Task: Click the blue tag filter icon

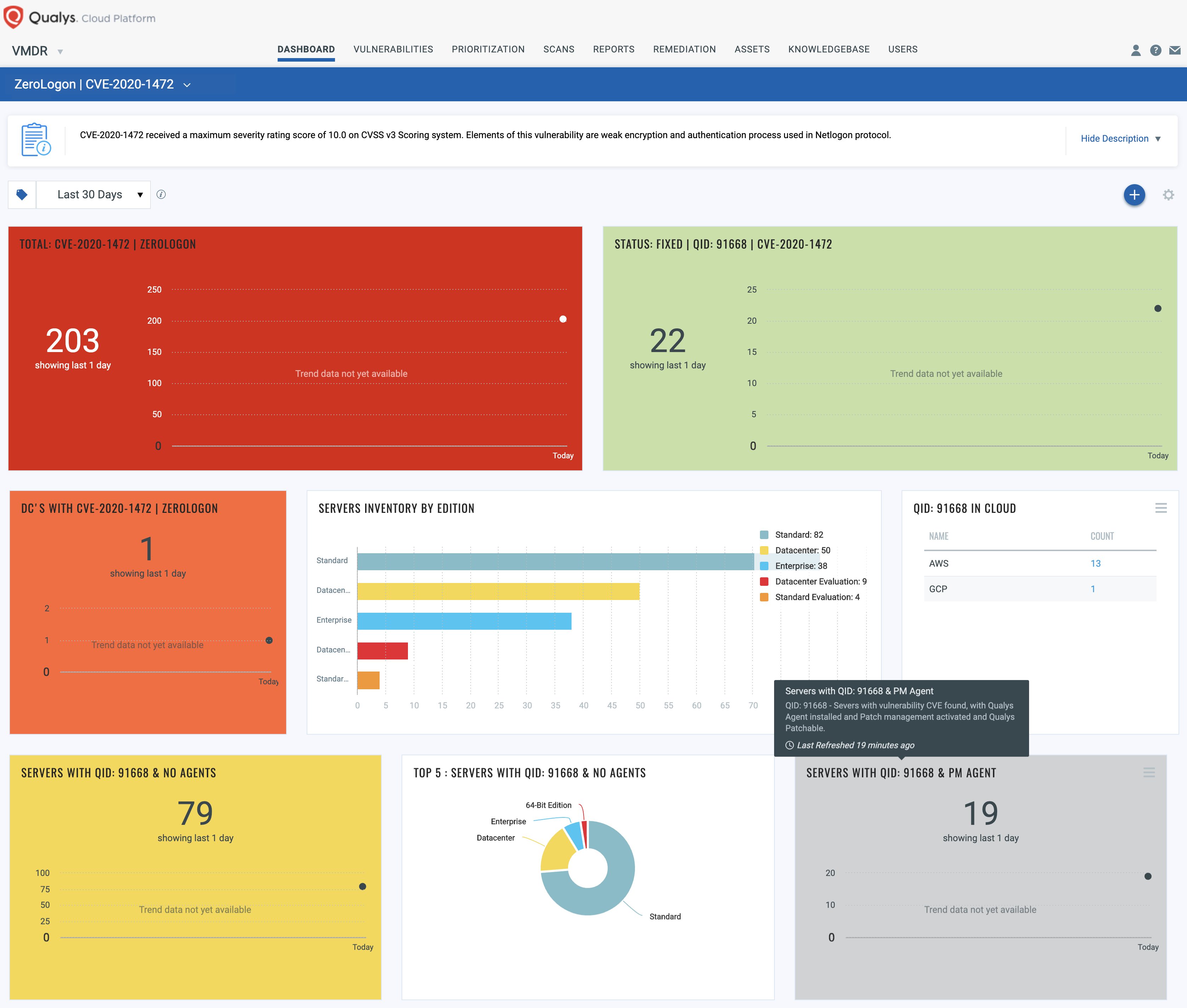Action: click(22, 194)
